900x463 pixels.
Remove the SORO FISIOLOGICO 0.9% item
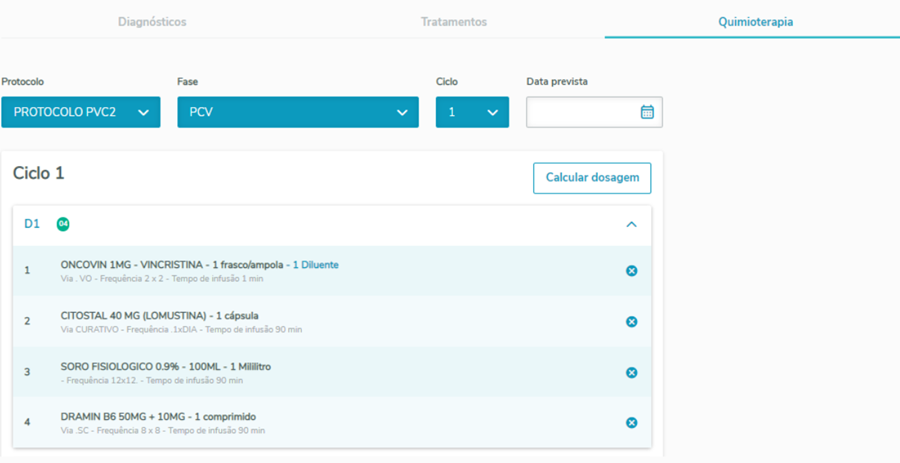pos(631,373)
